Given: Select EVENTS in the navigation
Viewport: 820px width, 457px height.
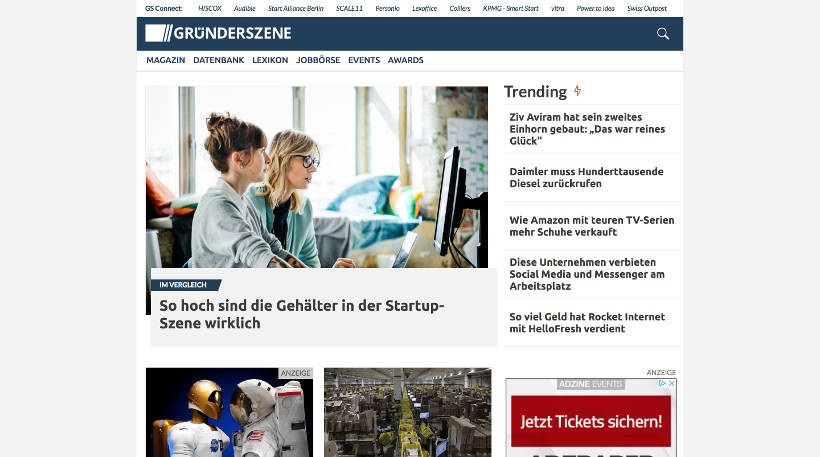Looking at the screenshot, I should tap(364, 60).
